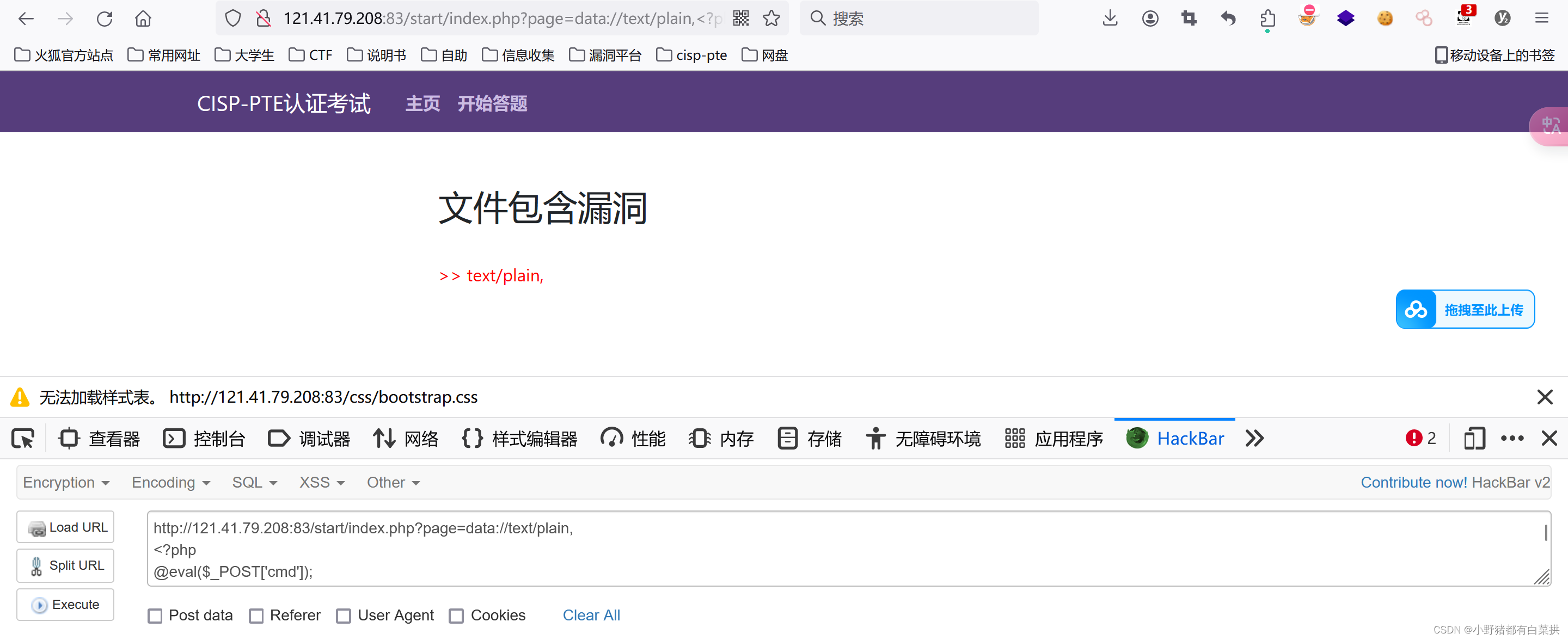Enable the Cookies checkbox
Viewport: 1568px width, 640px height.
pyautogui.click(x=457, y=616)
